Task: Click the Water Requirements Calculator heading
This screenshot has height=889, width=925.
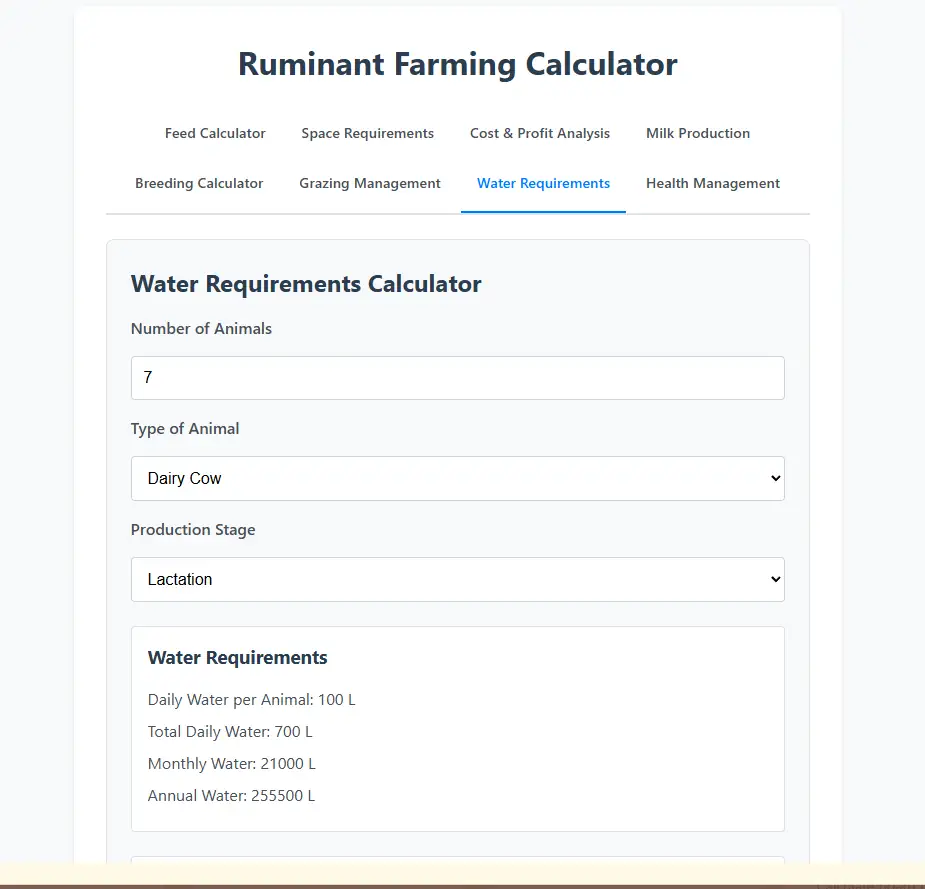Action: 306,284
